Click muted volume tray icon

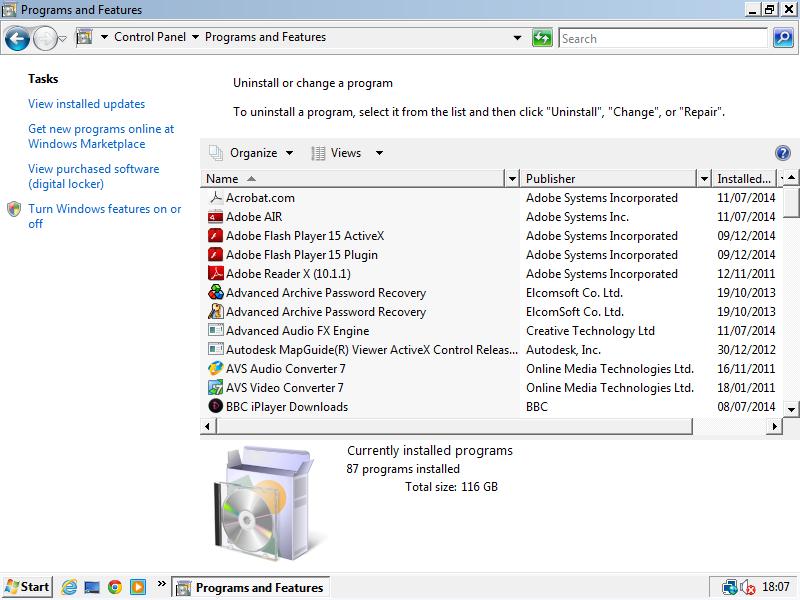pos(748,588)
